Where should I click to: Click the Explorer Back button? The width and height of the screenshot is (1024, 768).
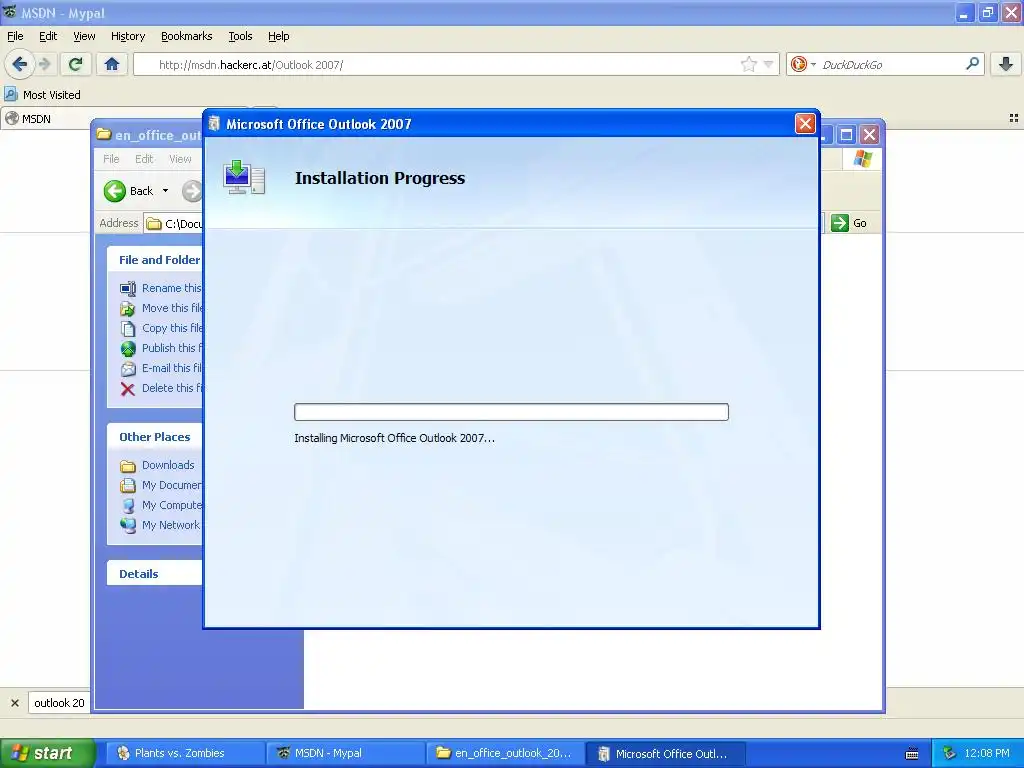(x=129, y=191)
